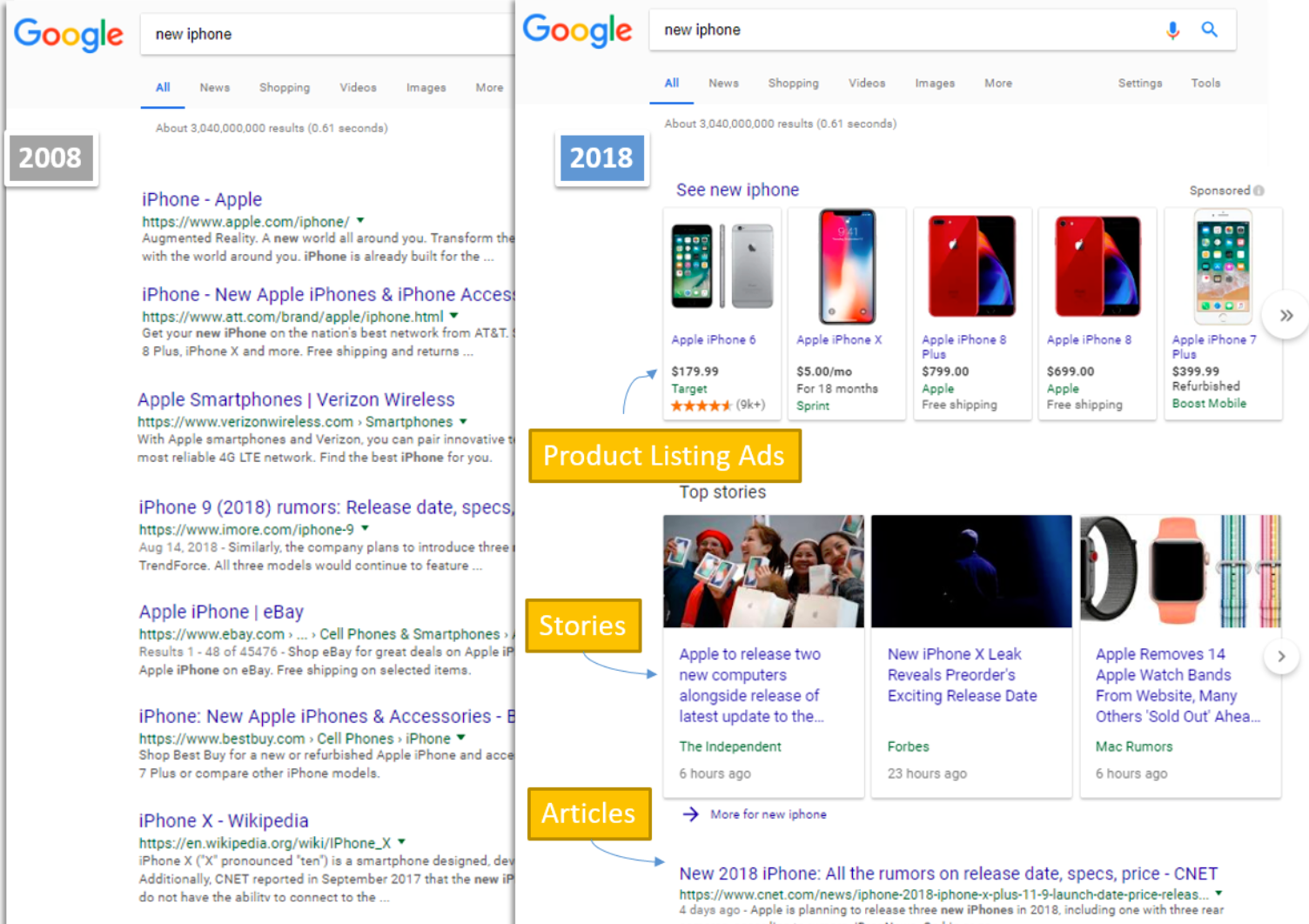Open Apple to release two new computers story

click(x=751, y=686)
